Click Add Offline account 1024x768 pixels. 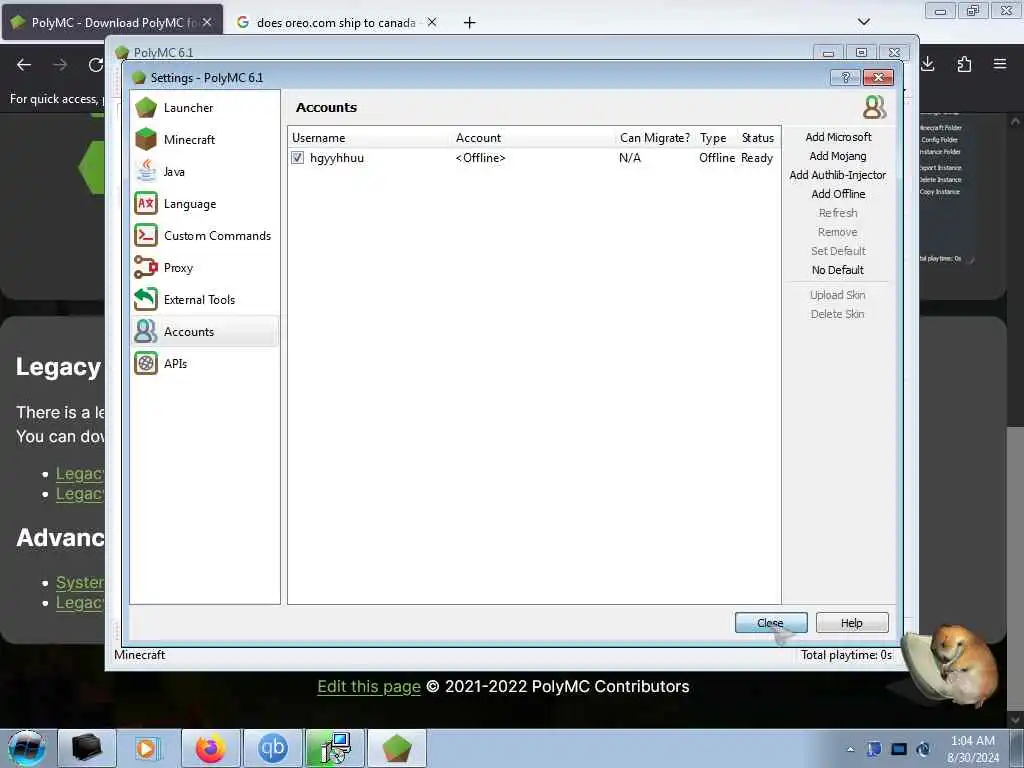838,194
